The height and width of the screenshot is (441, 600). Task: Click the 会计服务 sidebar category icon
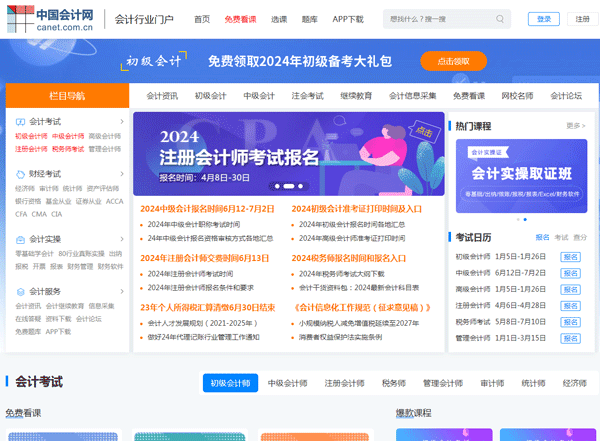[20, 292]
